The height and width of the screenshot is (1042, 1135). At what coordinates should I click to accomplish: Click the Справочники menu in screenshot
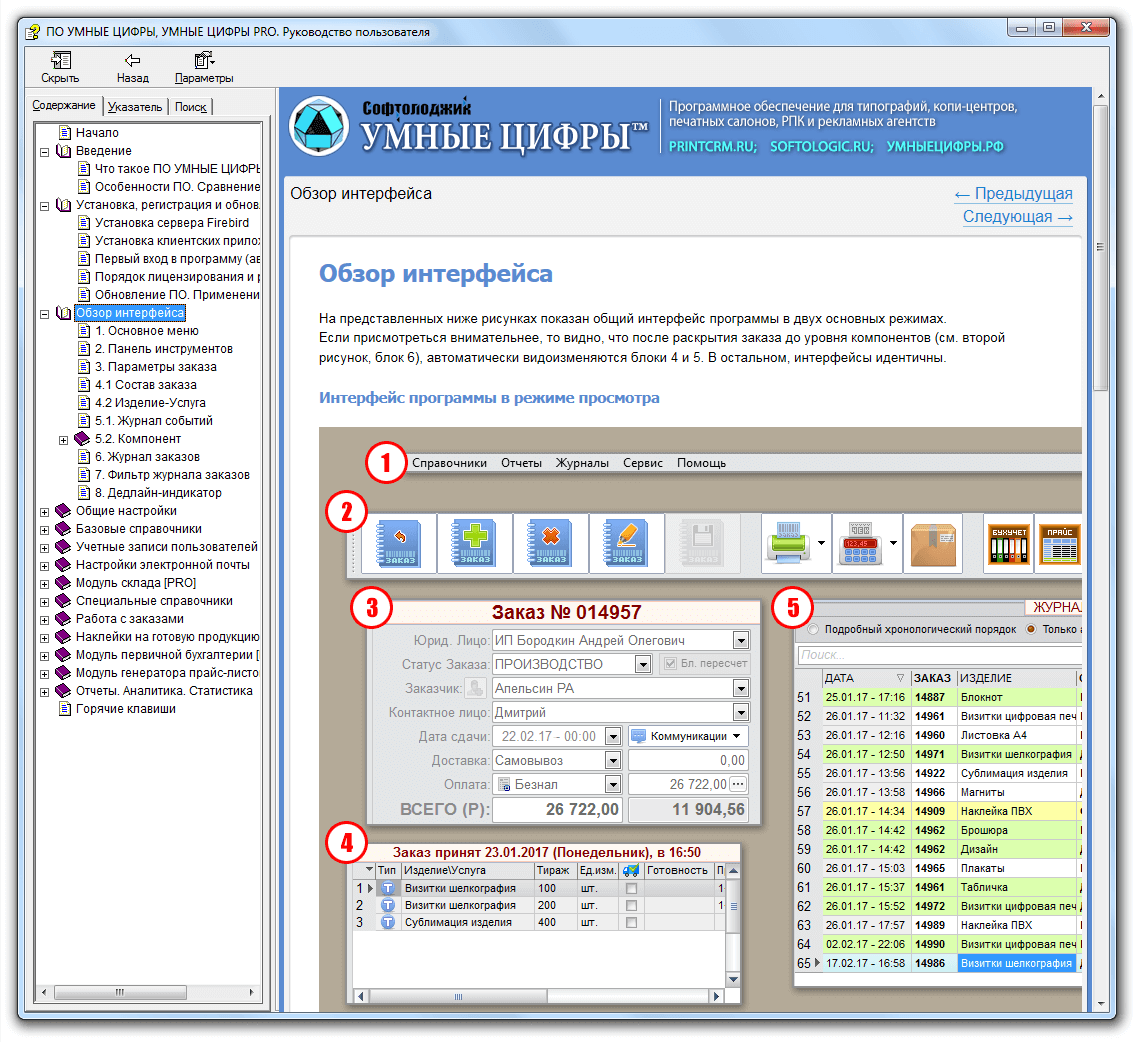coord(449,463)
